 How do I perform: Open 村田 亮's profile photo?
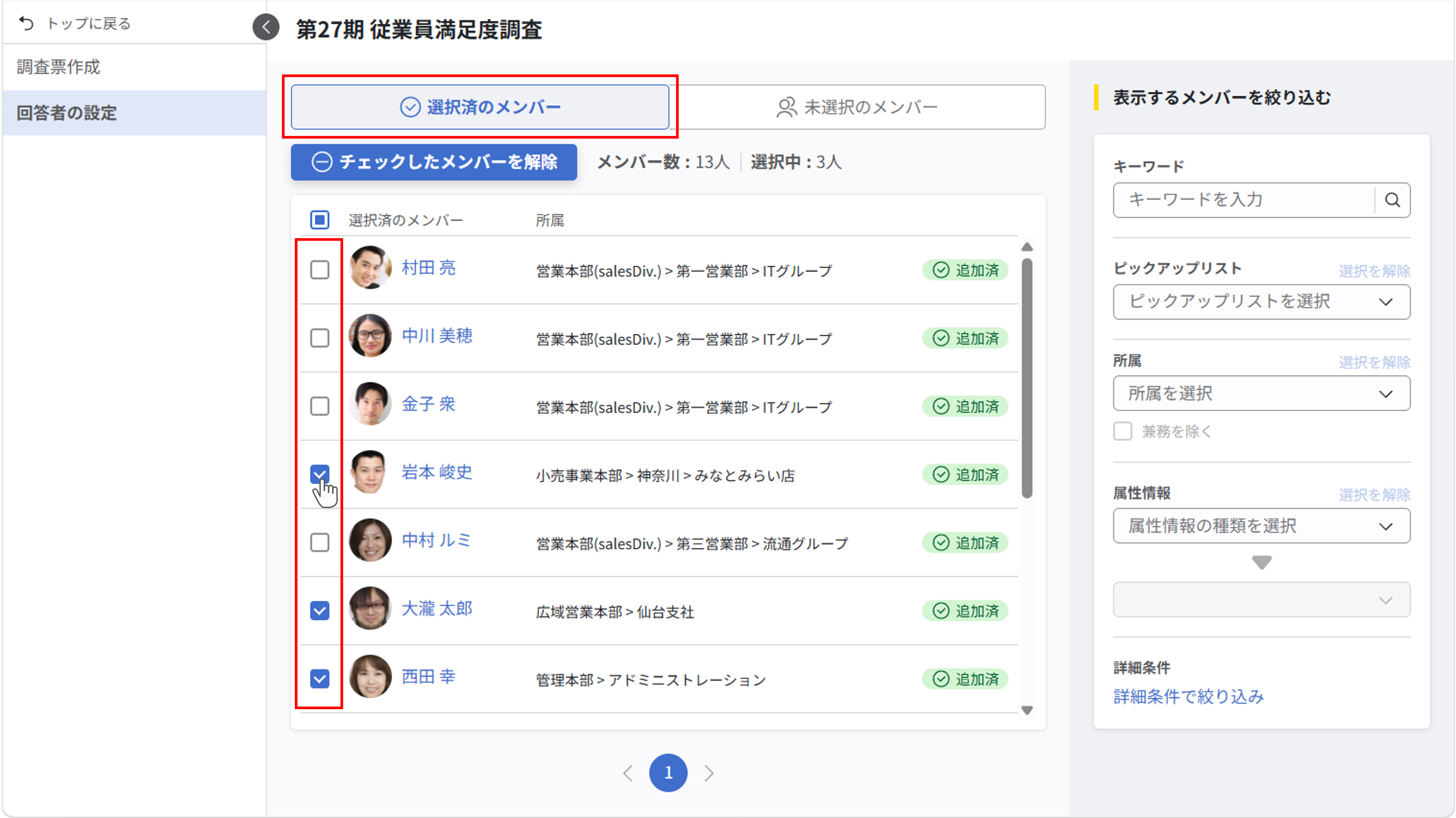(x=370, y=268)
